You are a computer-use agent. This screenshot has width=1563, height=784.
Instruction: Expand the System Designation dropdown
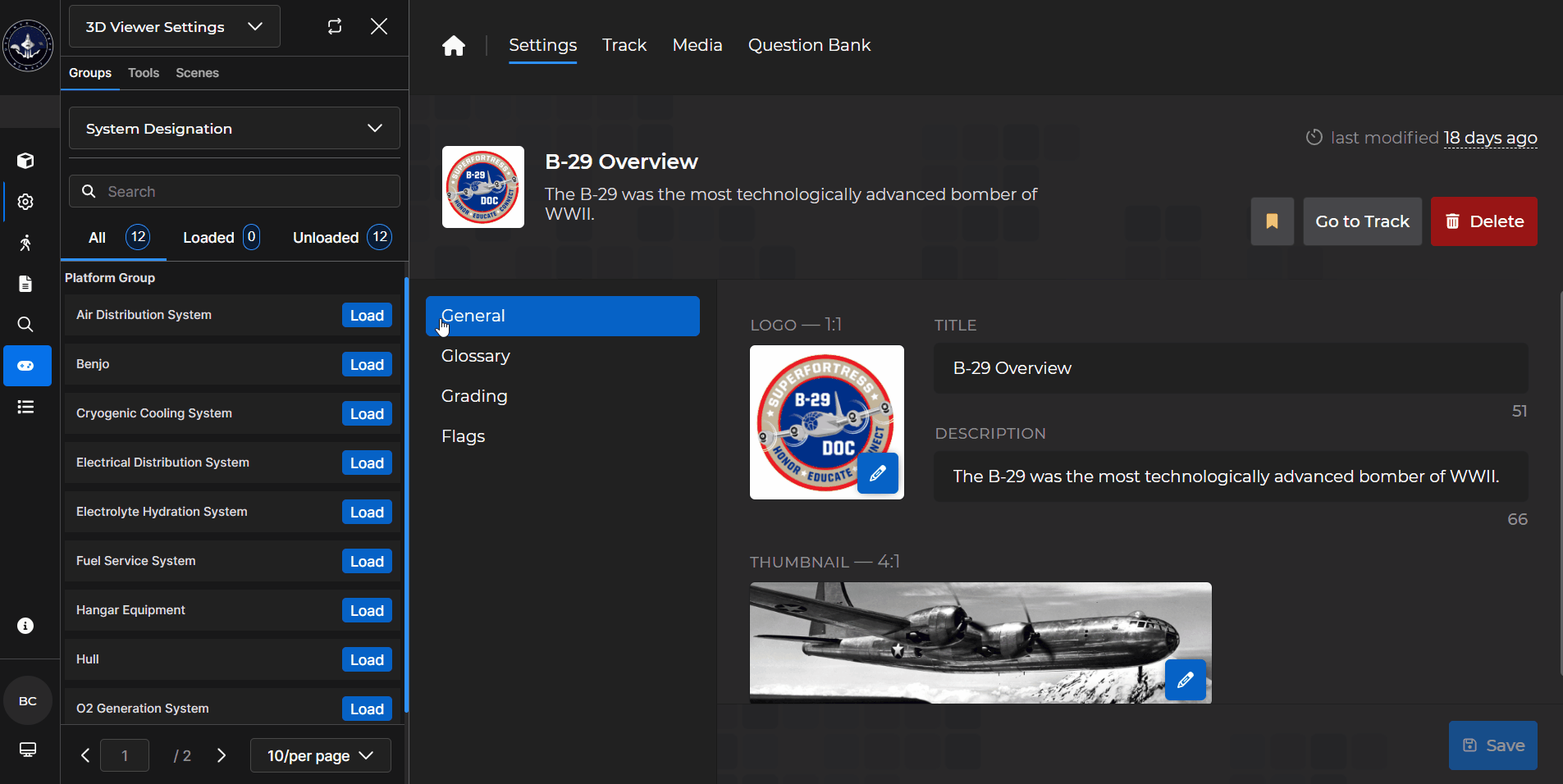click(235, 128)
